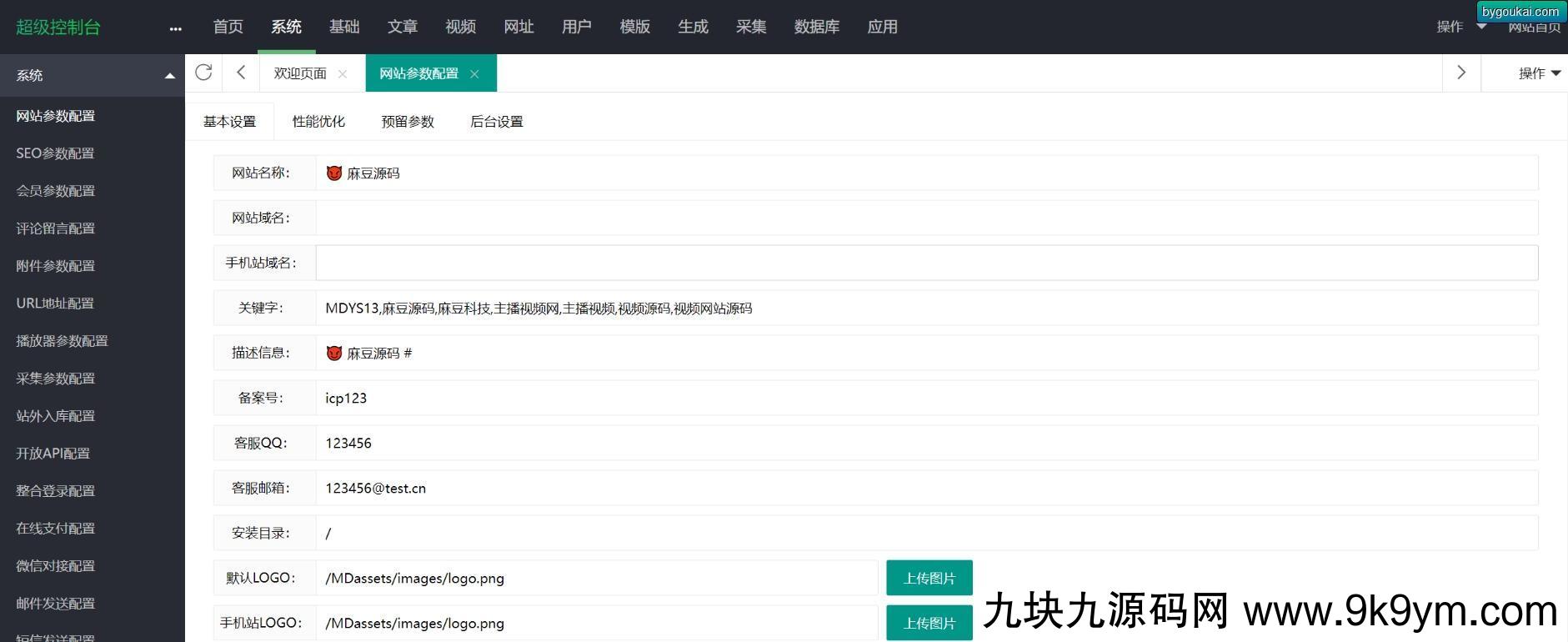Click the right arrow to scroll tabs forward

pos(1460,73)
